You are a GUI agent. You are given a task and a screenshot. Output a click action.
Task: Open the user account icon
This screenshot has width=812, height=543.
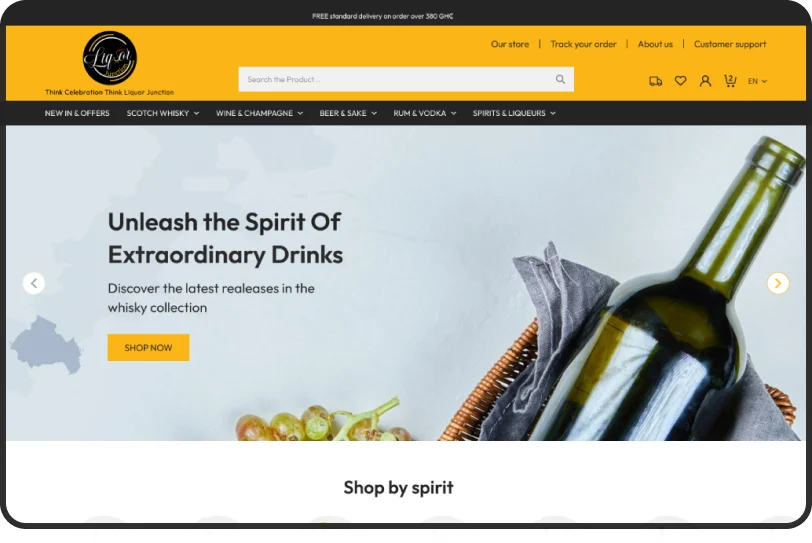[705, 81]
